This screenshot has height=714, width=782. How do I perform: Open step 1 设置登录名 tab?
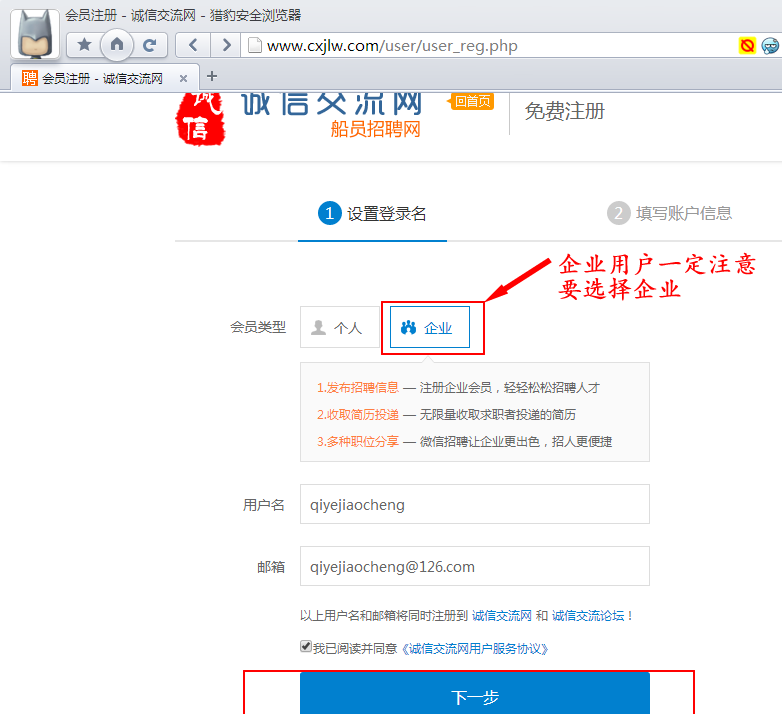(372, 213)
